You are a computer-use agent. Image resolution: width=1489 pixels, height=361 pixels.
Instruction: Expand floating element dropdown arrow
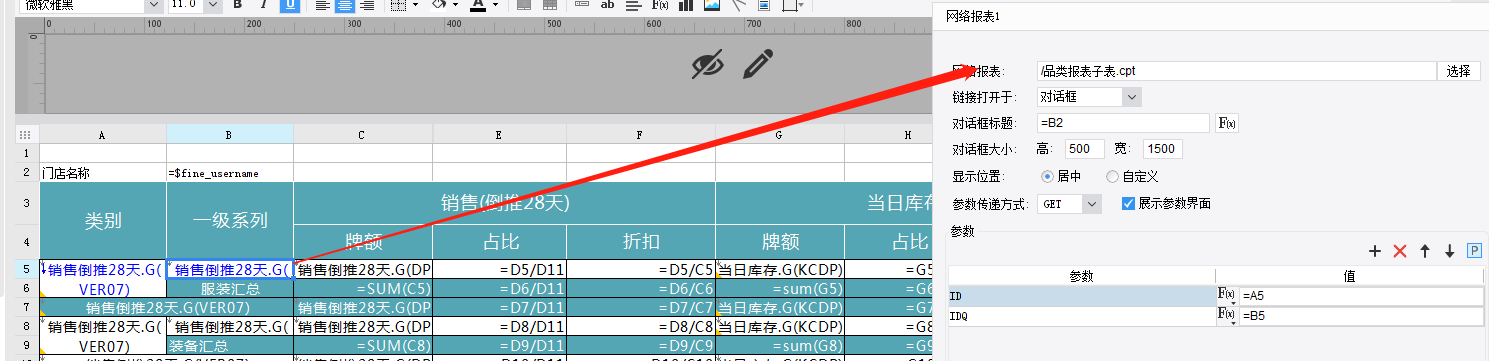click(801, 5)
